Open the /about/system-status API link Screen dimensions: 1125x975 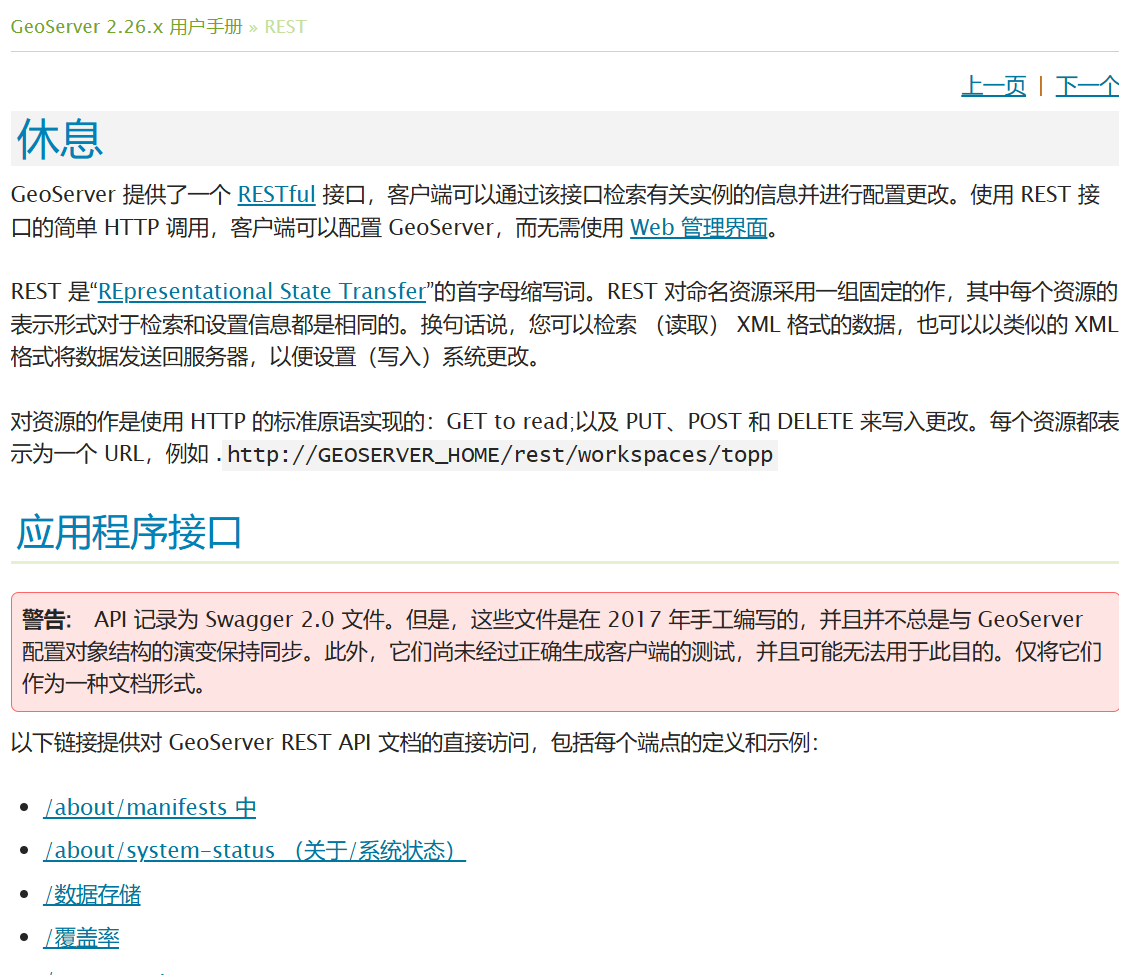point(254,850)
